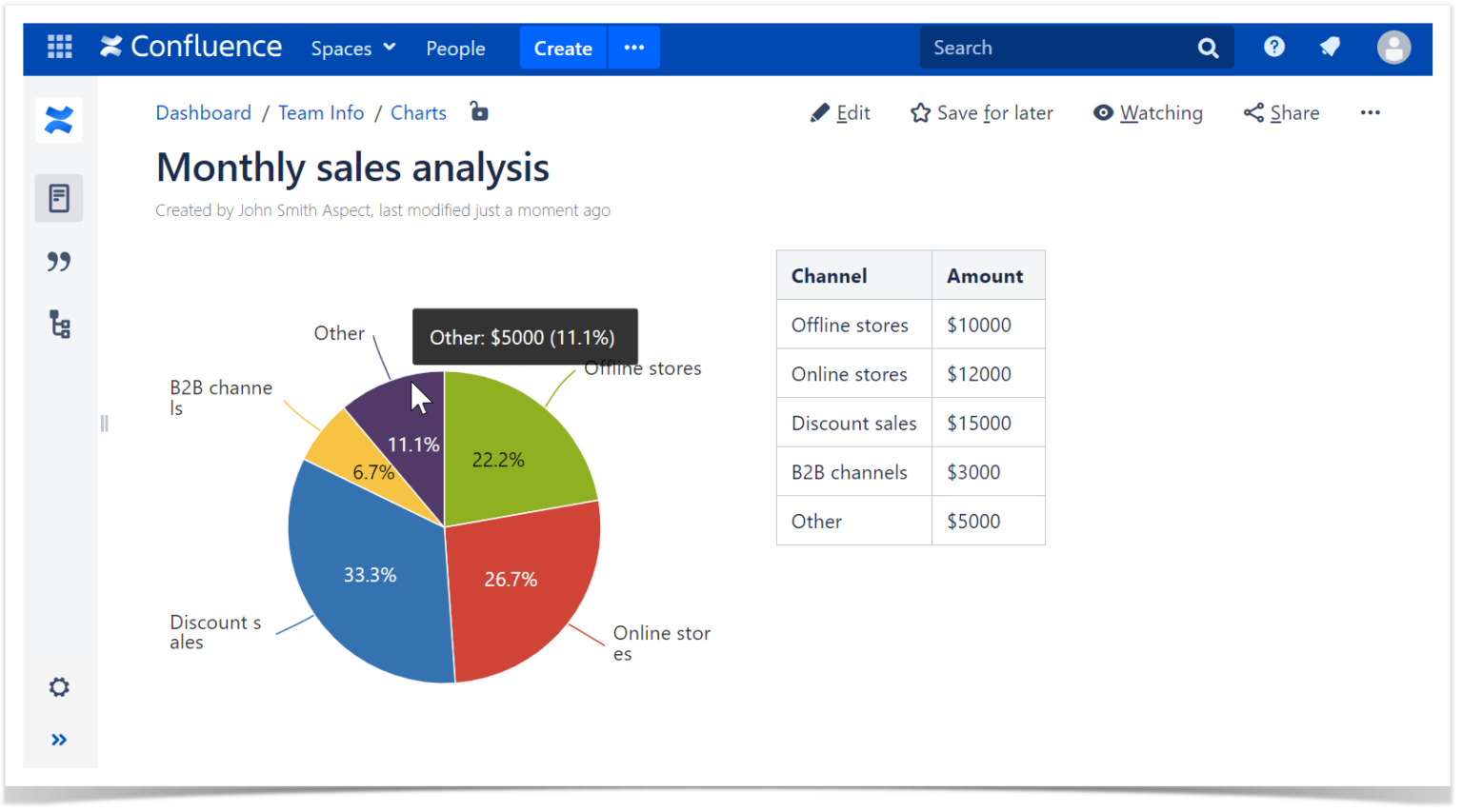Open the profile avatar menu

(x=1393, y=47)
